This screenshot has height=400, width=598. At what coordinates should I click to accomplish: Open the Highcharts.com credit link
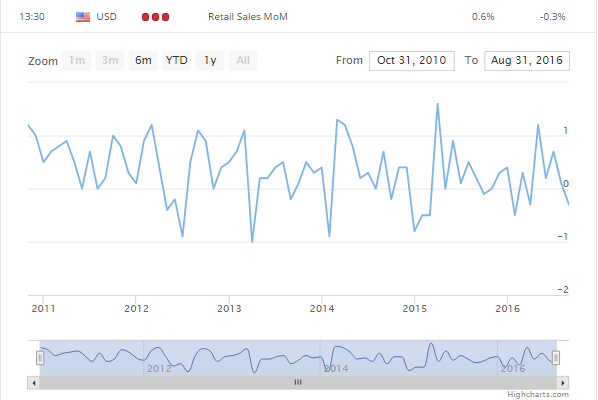[538, 394]
